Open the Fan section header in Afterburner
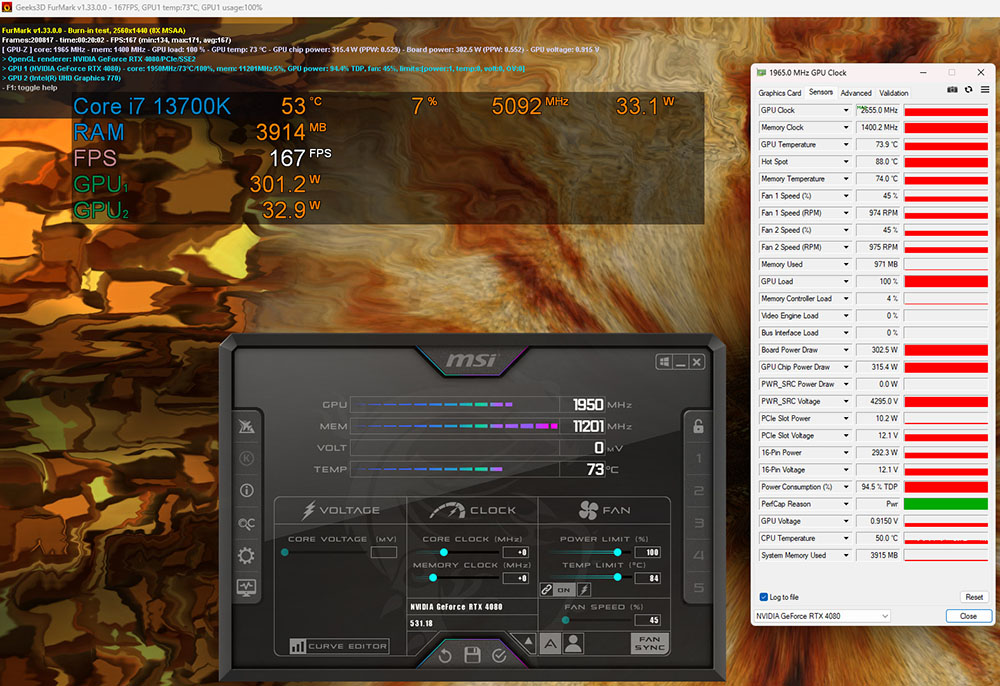Screen dimensions: 1000x686 tap(604, 510)
